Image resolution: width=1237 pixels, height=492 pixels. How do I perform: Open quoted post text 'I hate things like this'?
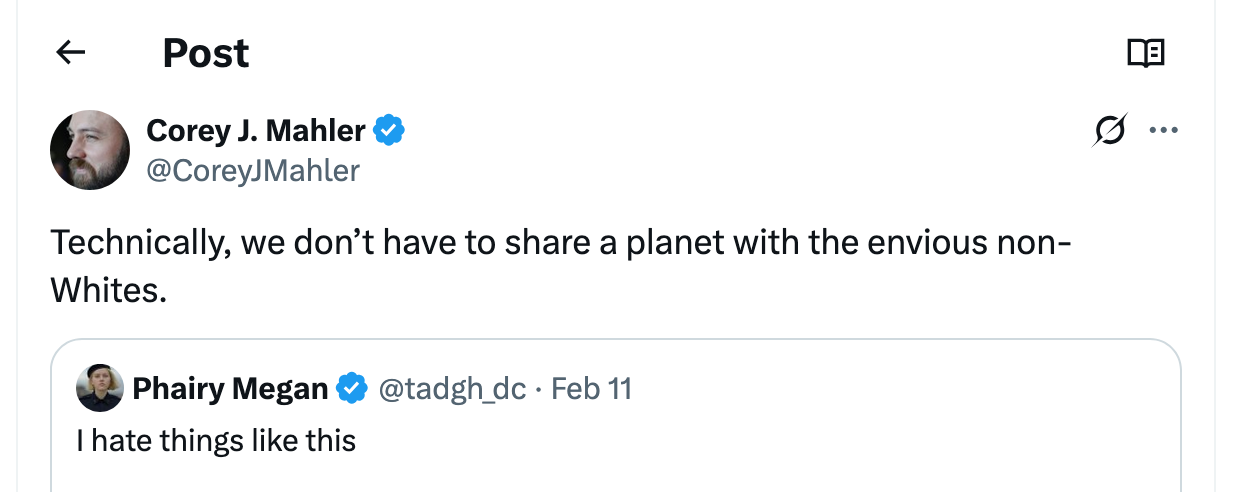[216, 440]
